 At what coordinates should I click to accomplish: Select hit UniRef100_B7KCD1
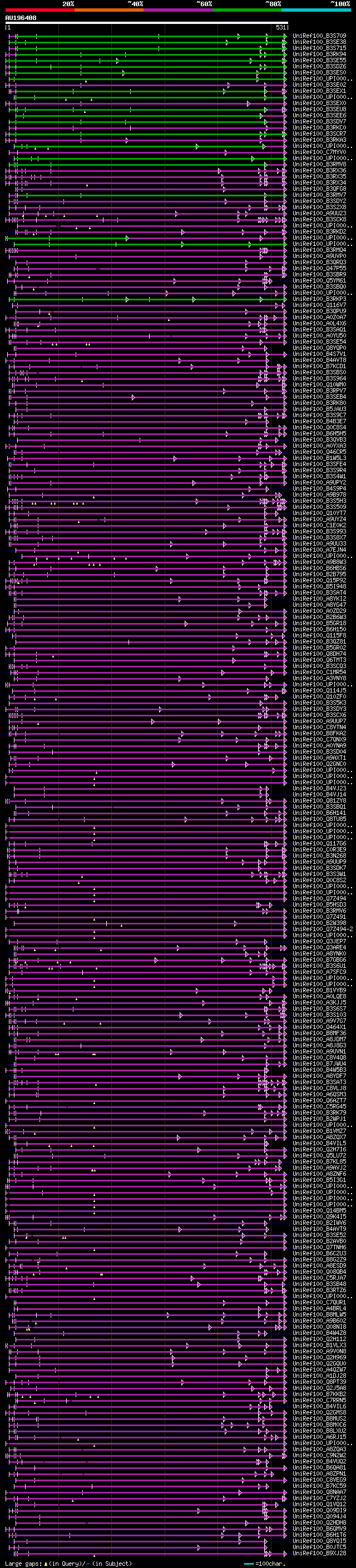[x=319, y=367]
